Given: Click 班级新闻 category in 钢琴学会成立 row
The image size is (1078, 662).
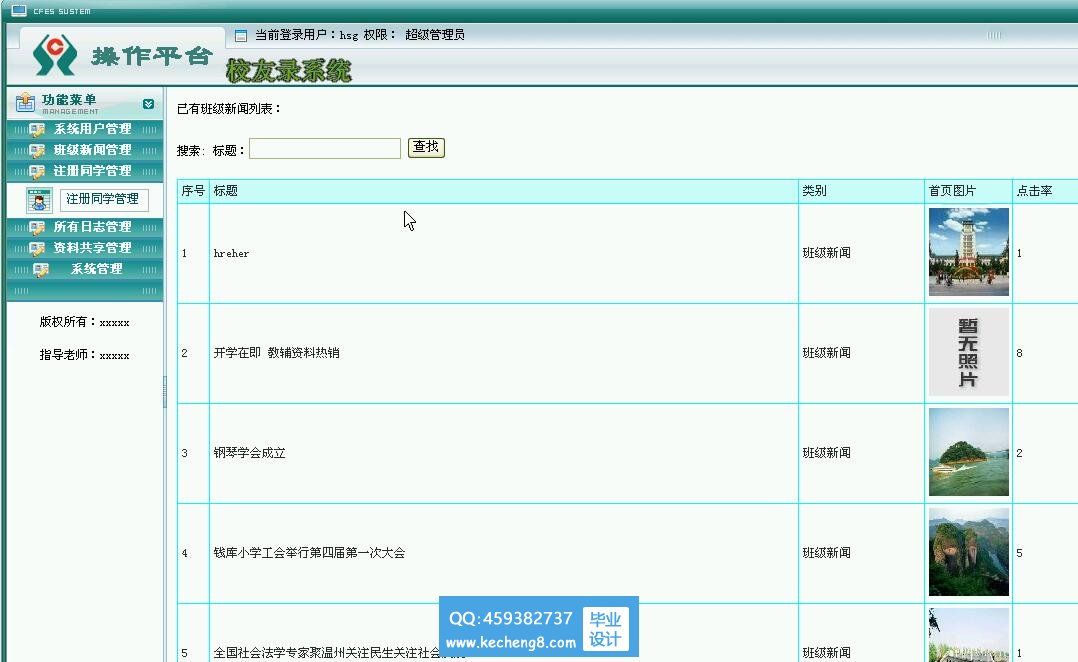Looking at the screenshot, I should point(826,453).
